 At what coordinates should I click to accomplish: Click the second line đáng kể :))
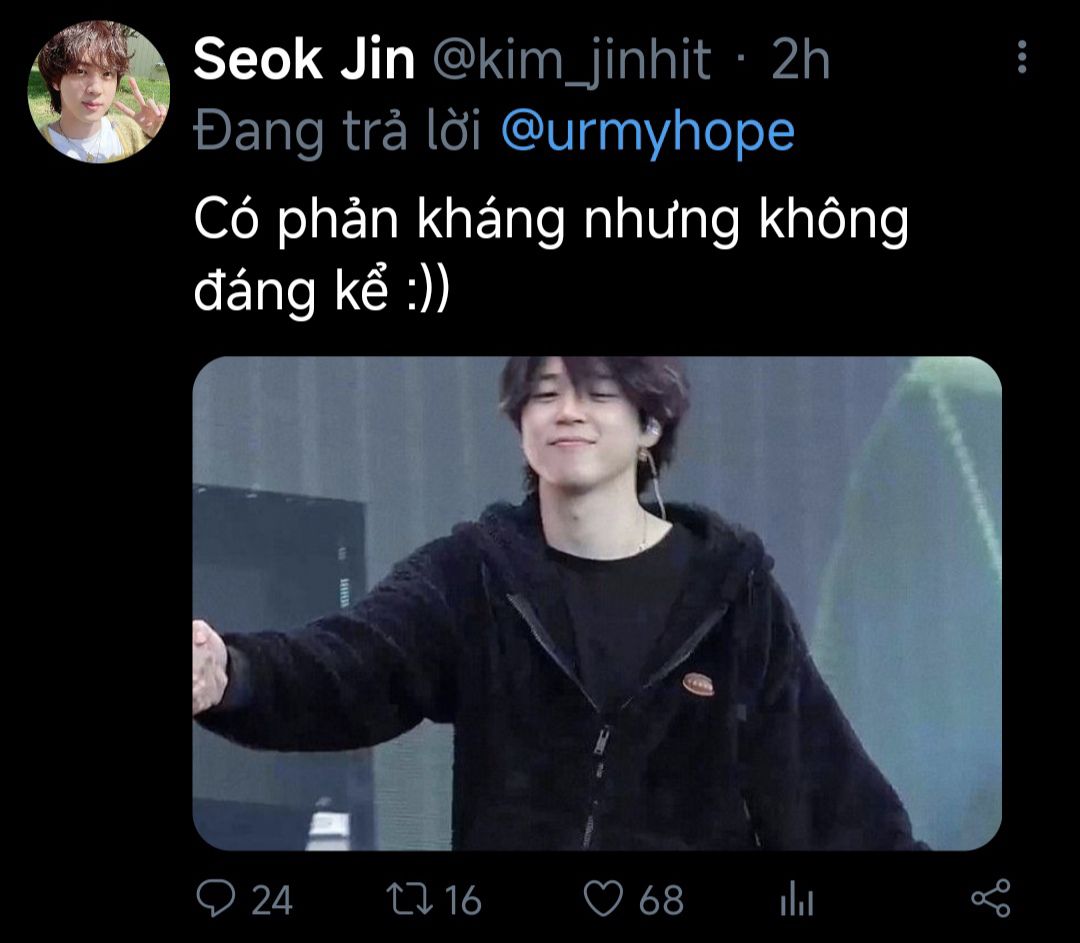point(322,291)
